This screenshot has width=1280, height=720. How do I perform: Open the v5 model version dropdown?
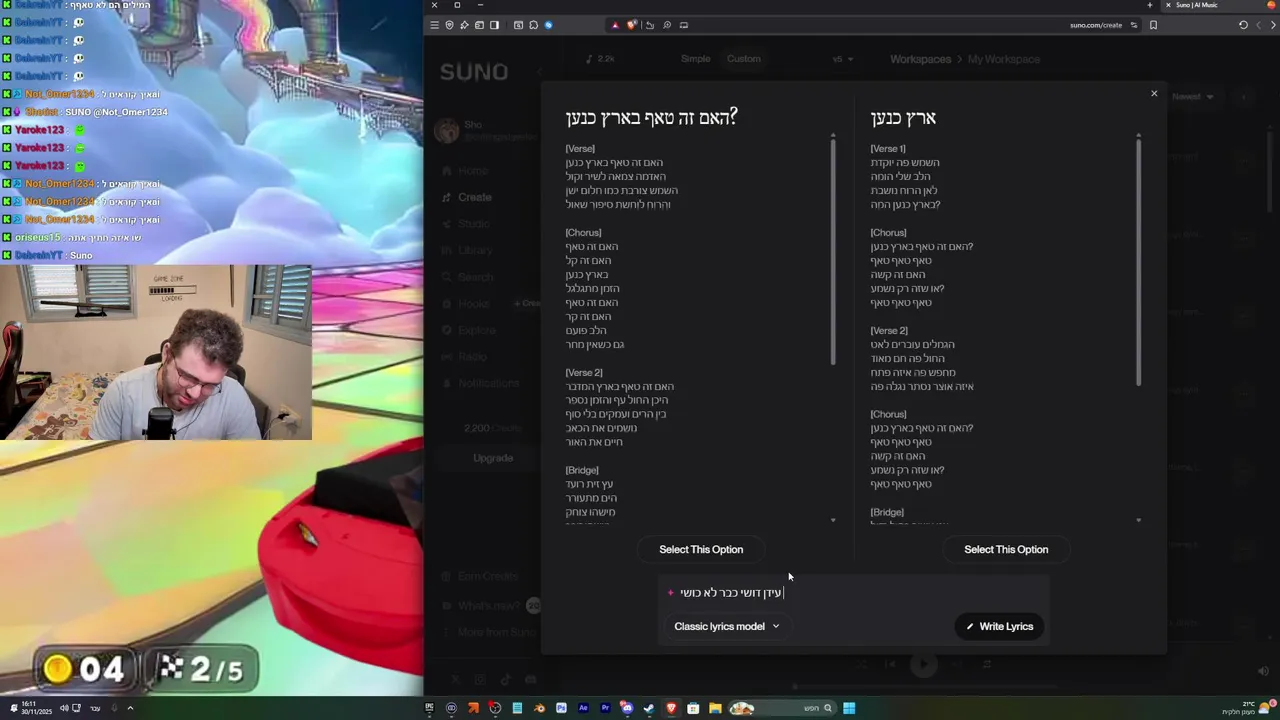(x=843, y=59)
